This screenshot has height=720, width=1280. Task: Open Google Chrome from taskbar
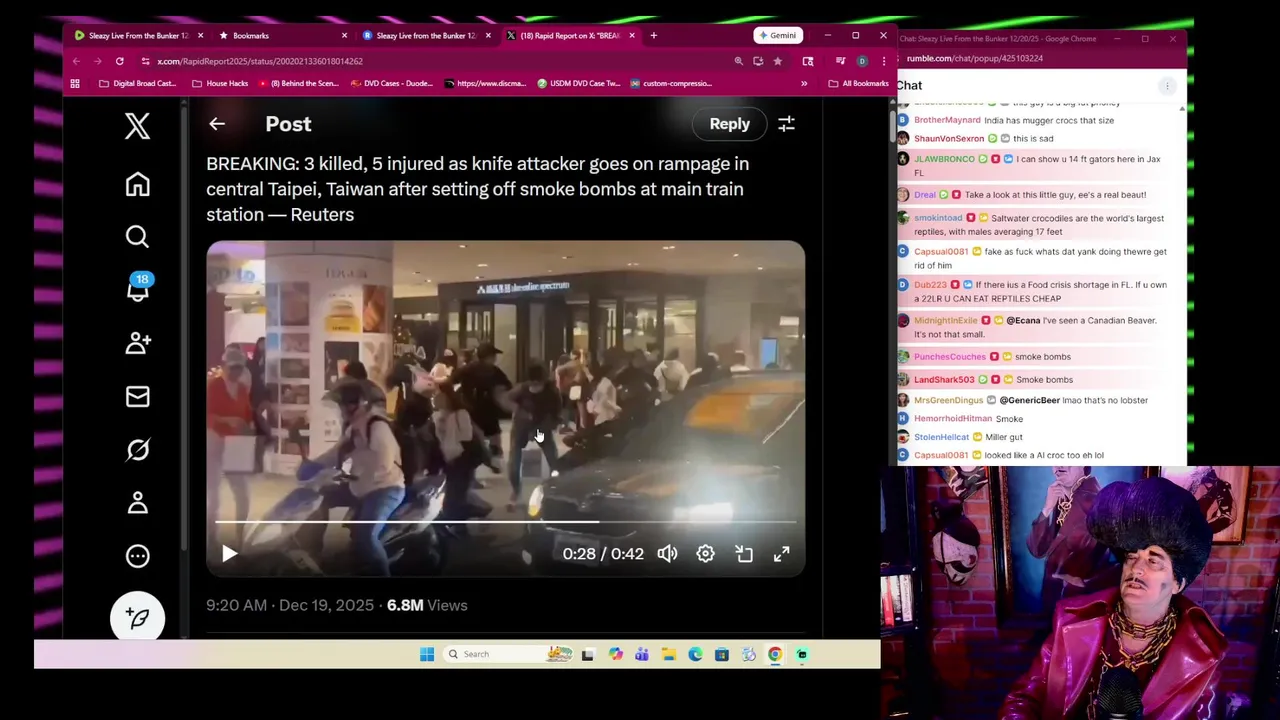775,654
